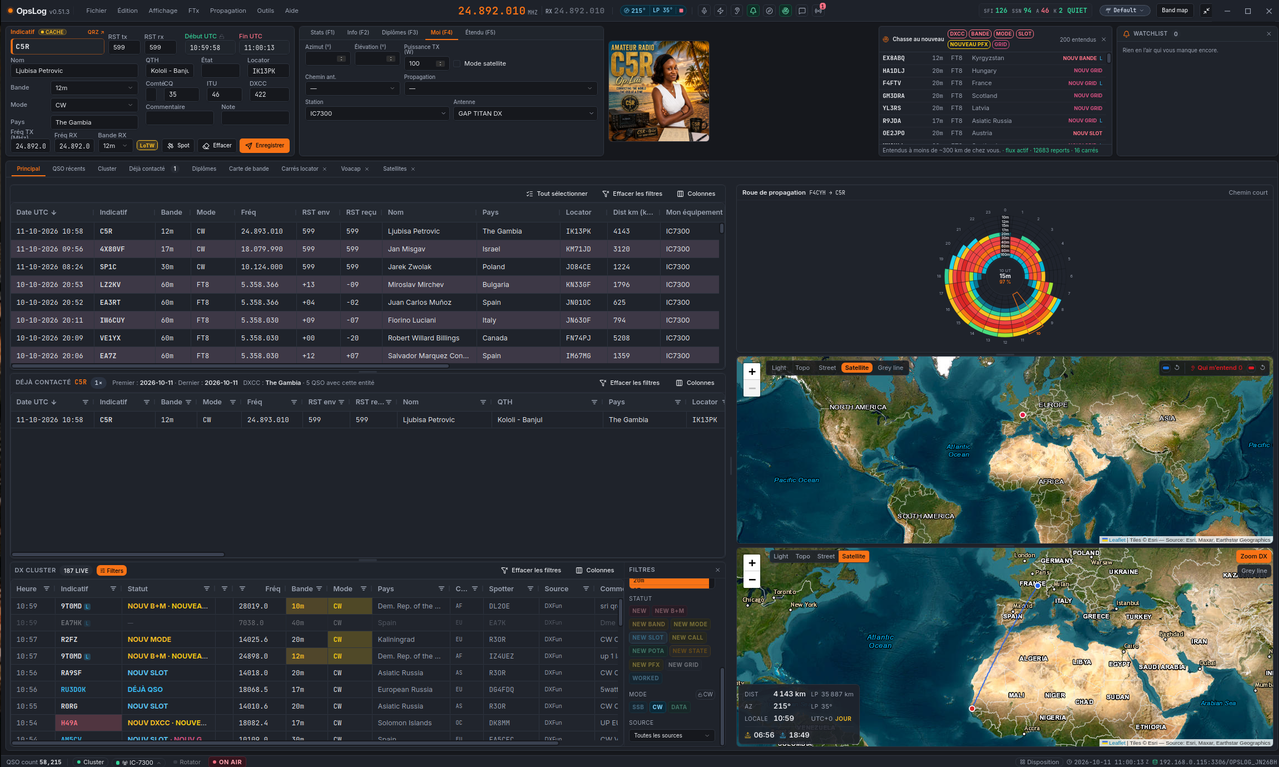
Task: Click the lightning bolt icon in top toolbar
Action: point(720,11)
